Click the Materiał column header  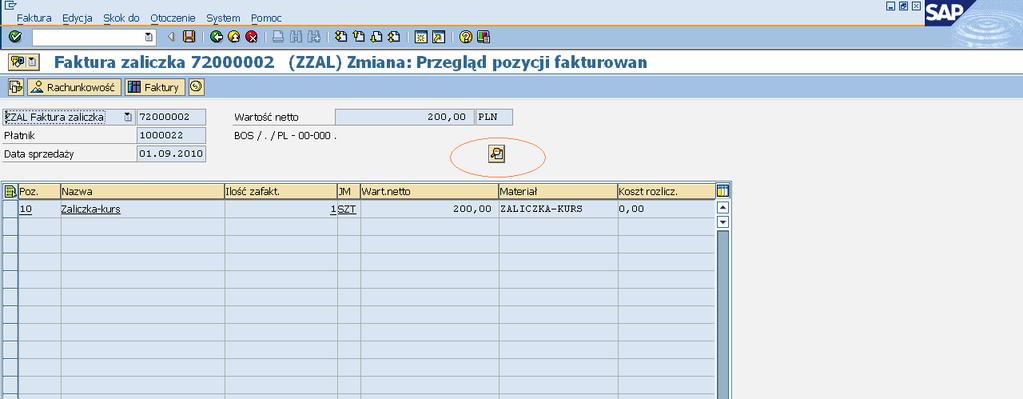point(558,192)
